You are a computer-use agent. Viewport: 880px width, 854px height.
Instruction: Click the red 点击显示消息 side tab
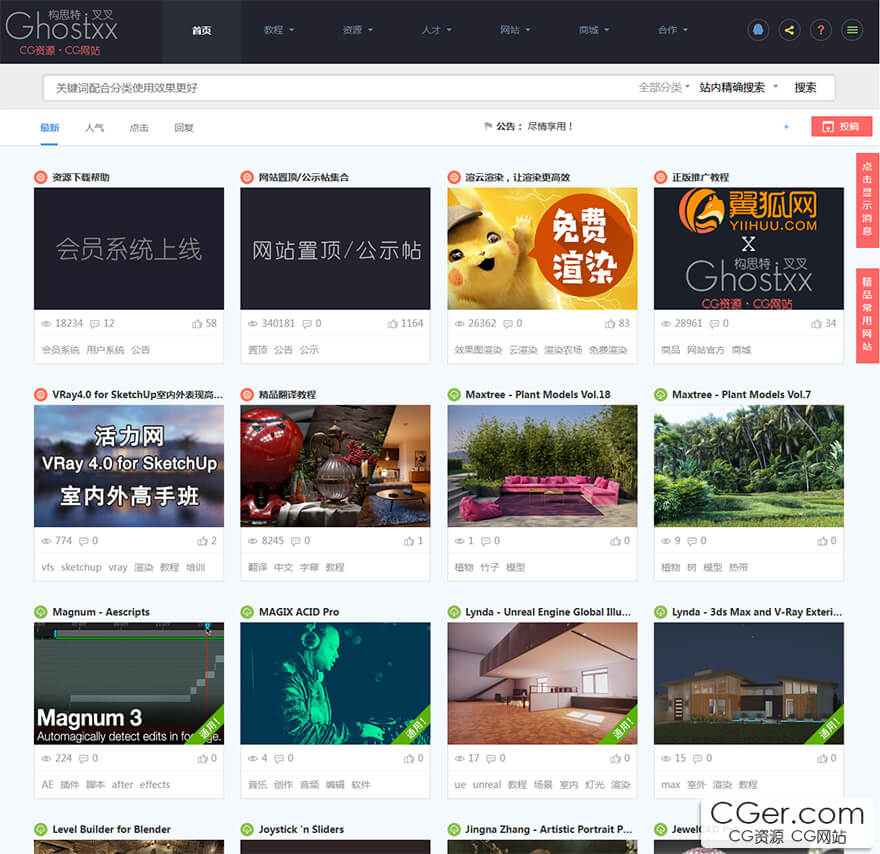click(867, 200)
